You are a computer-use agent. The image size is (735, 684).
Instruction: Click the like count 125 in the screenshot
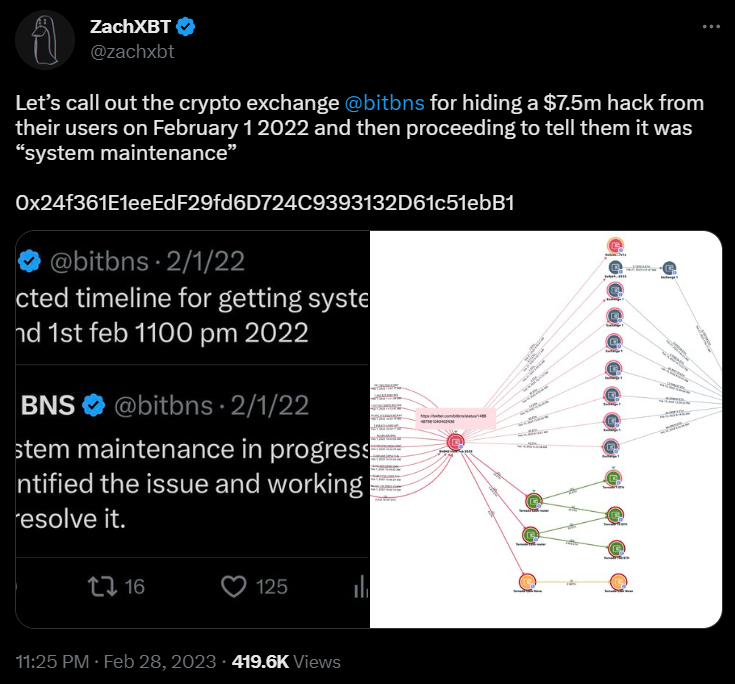tap(272, 586)
